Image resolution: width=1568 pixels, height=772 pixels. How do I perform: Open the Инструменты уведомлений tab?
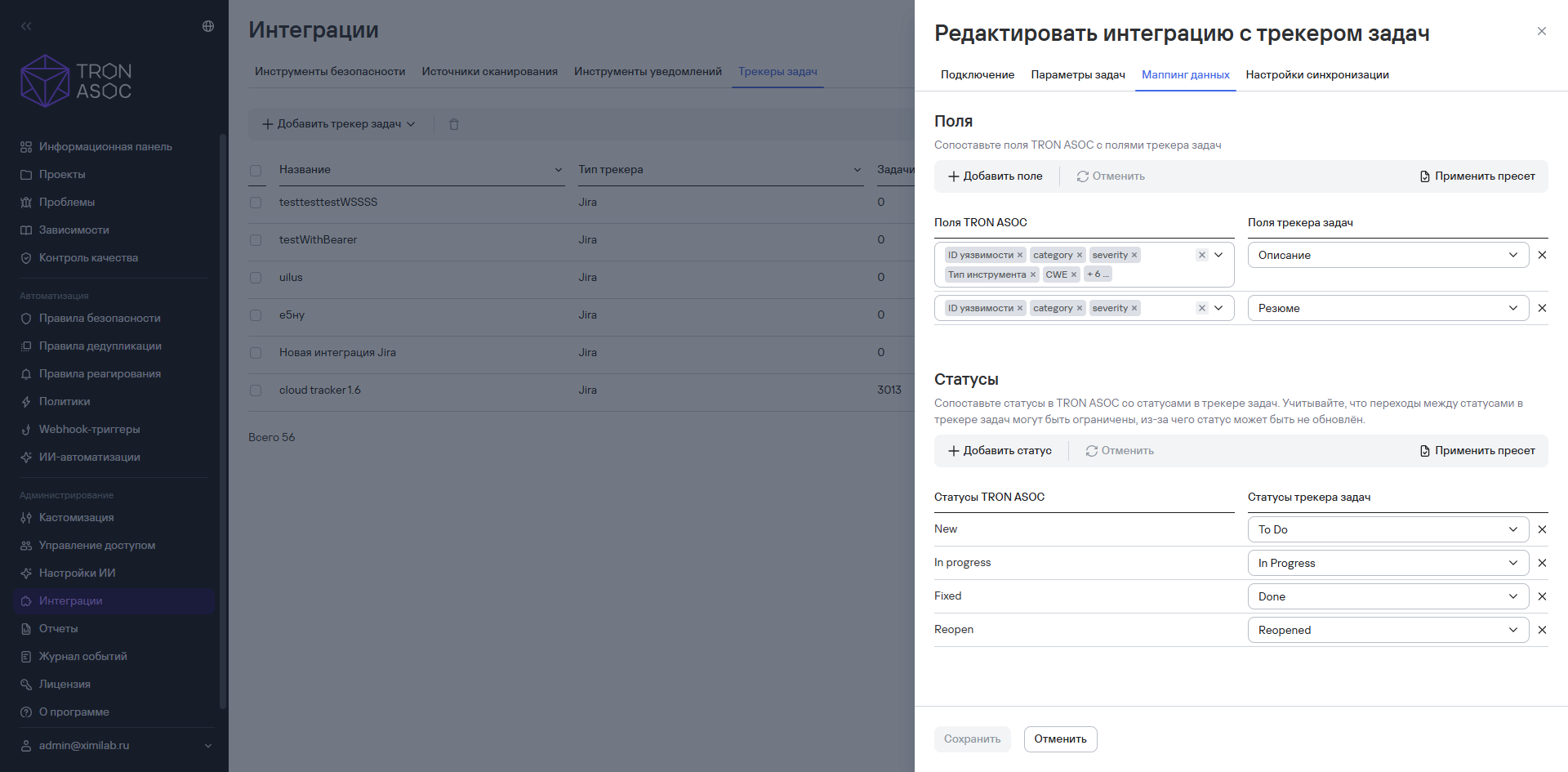[648, 72]
